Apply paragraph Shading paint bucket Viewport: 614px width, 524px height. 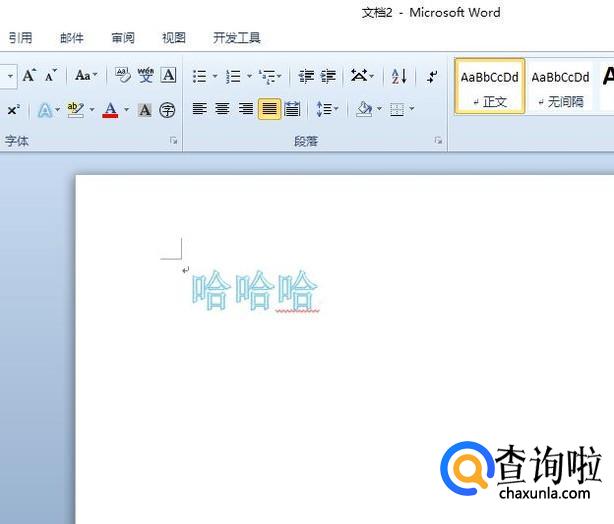coord(364,109)
